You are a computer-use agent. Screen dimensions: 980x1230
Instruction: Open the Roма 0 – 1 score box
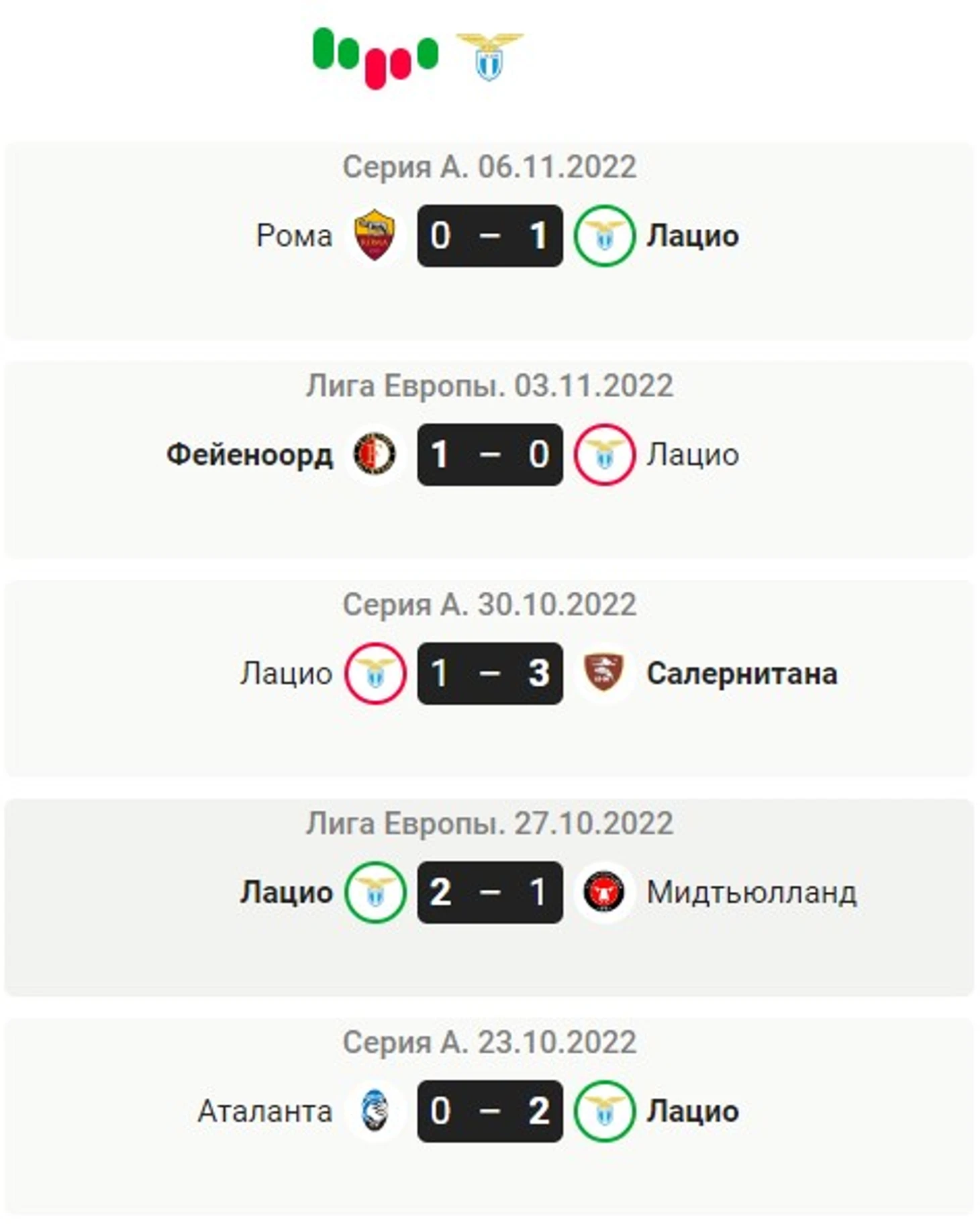489,236
